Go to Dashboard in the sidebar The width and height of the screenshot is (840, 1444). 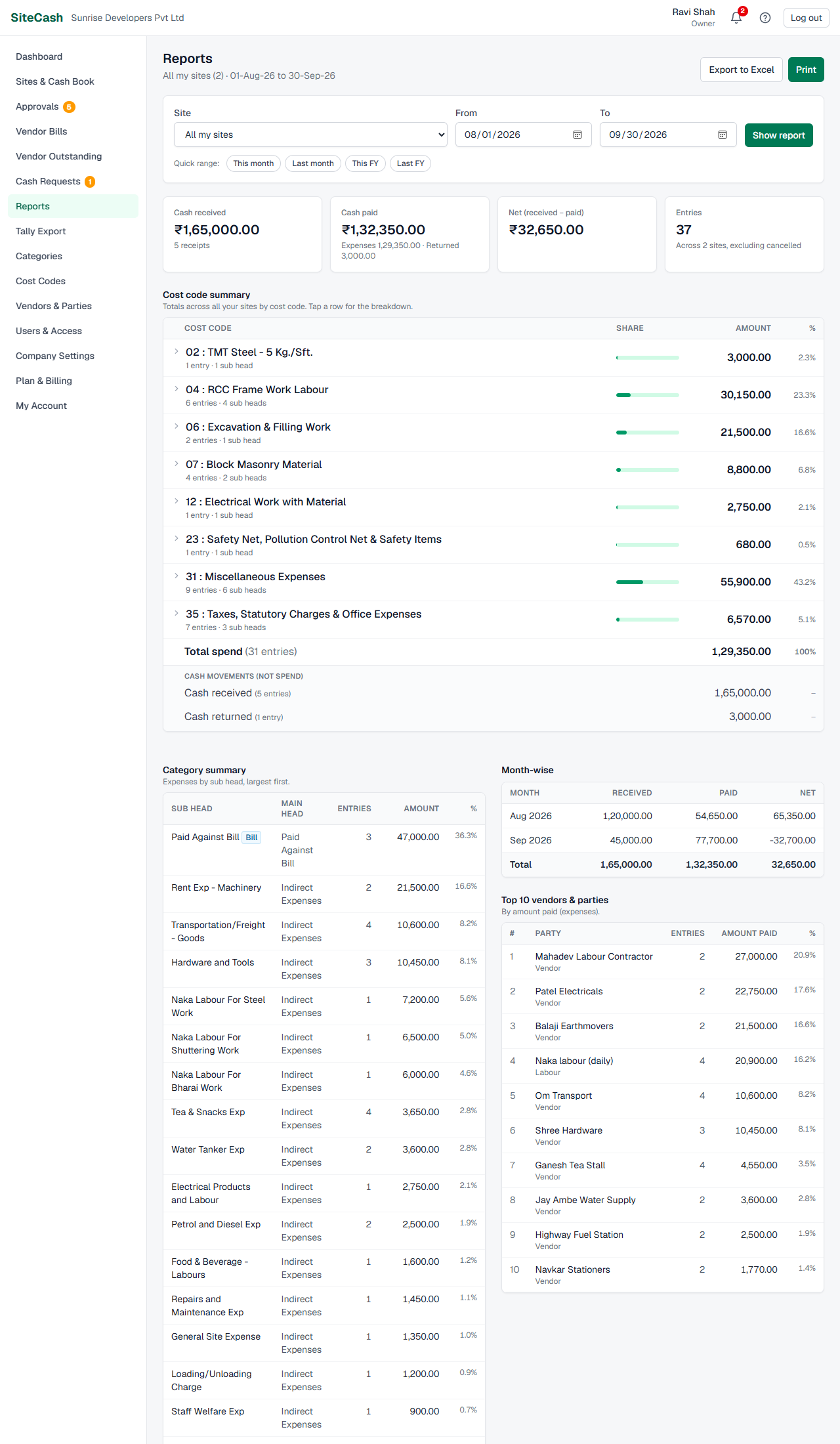coord(73,56)
